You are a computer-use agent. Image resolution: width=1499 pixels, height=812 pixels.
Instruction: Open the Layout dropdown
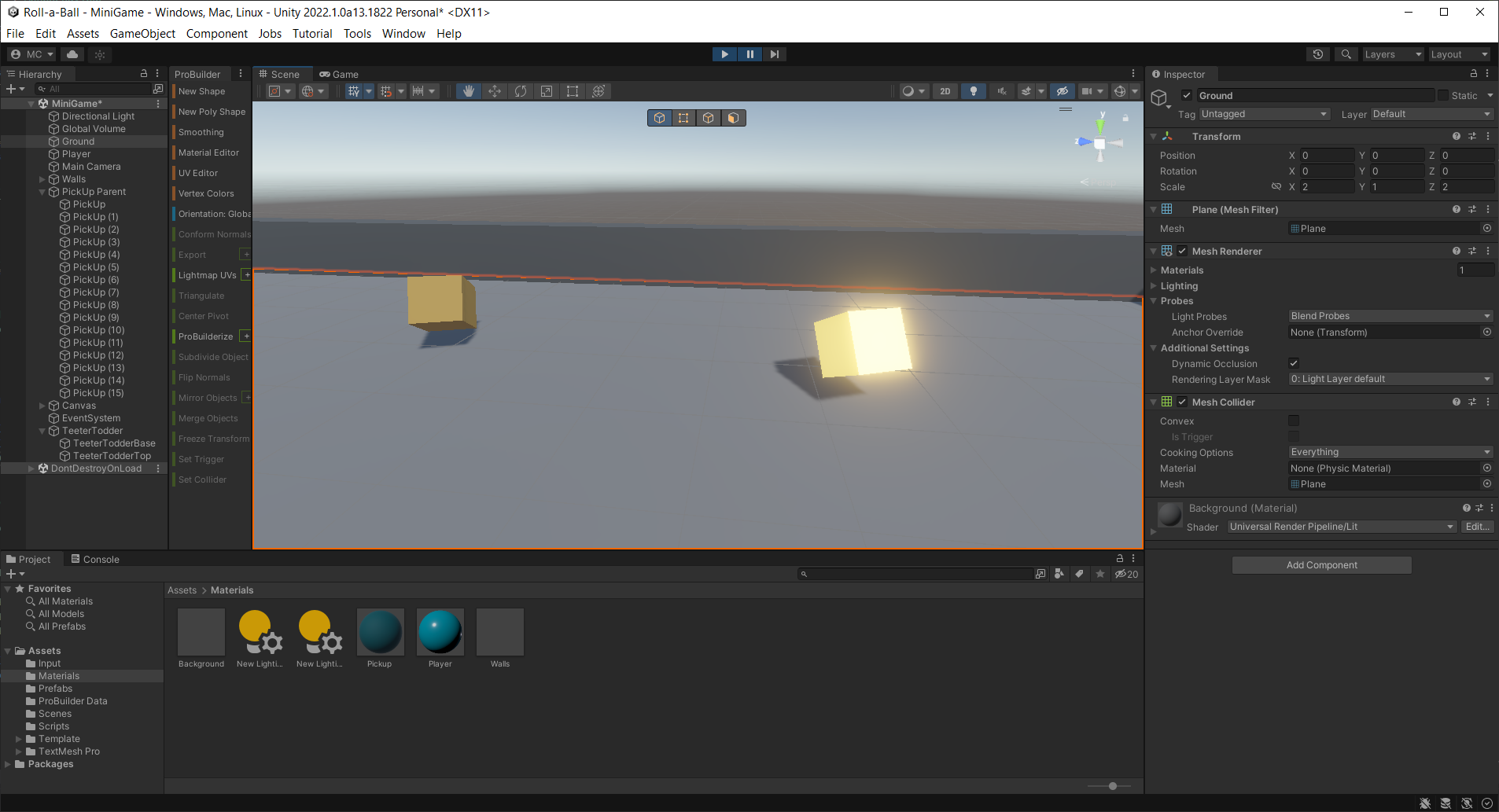[1460, 54]
